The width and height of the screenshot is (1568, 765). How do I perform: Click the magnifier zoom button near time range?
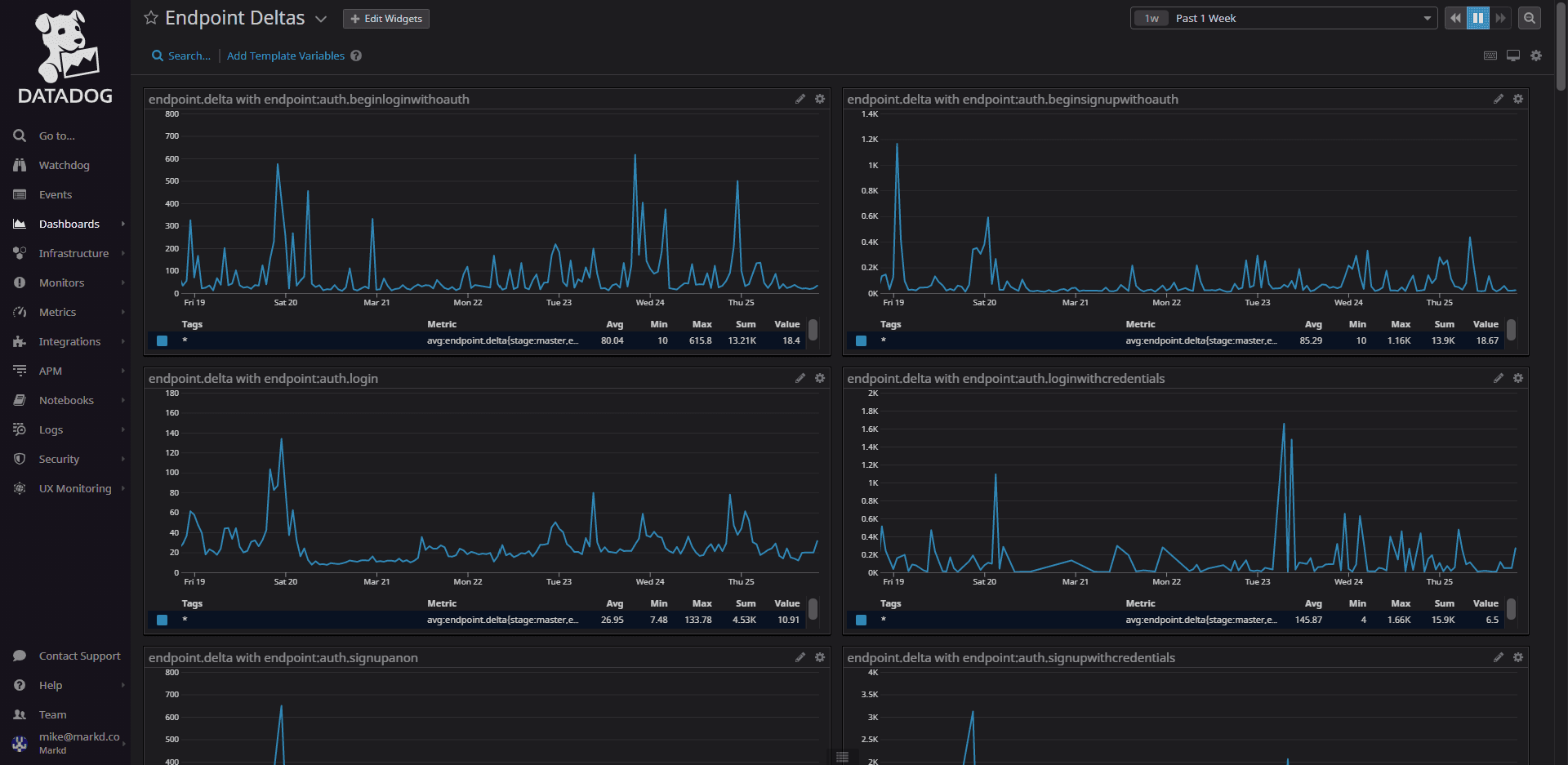click(x=1530, y=18)
